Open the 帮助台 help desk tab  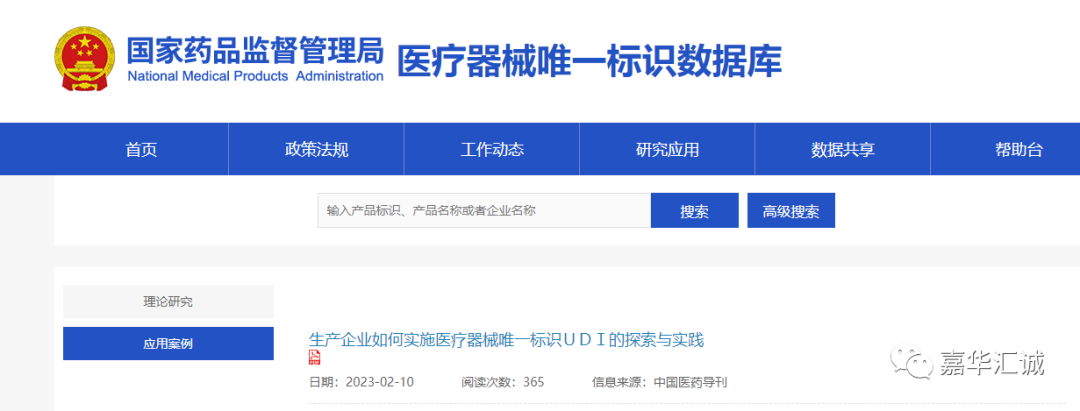click(x=1018, y=150)
